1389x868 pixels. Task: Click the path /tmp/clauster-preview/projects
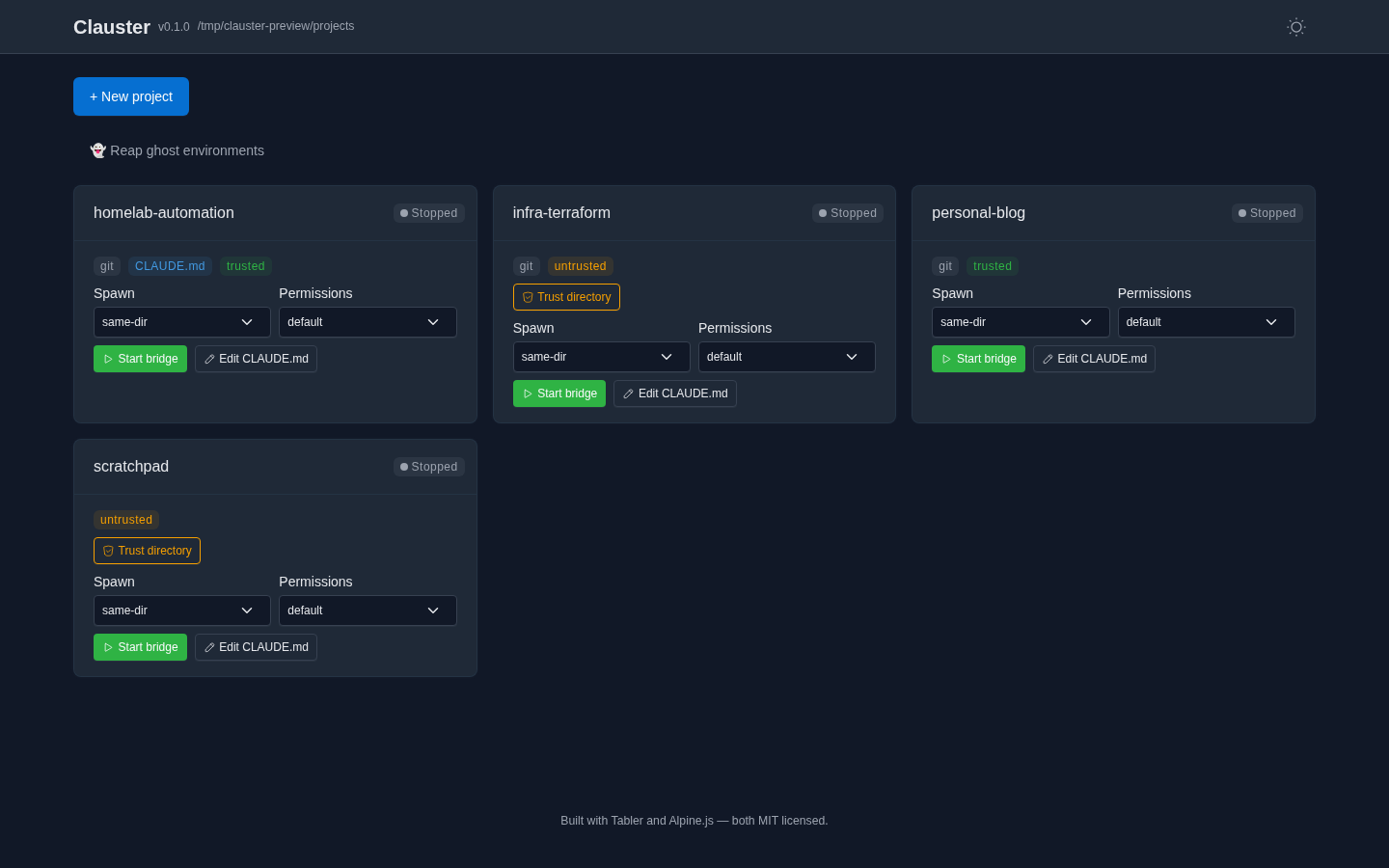coord(276,26)
